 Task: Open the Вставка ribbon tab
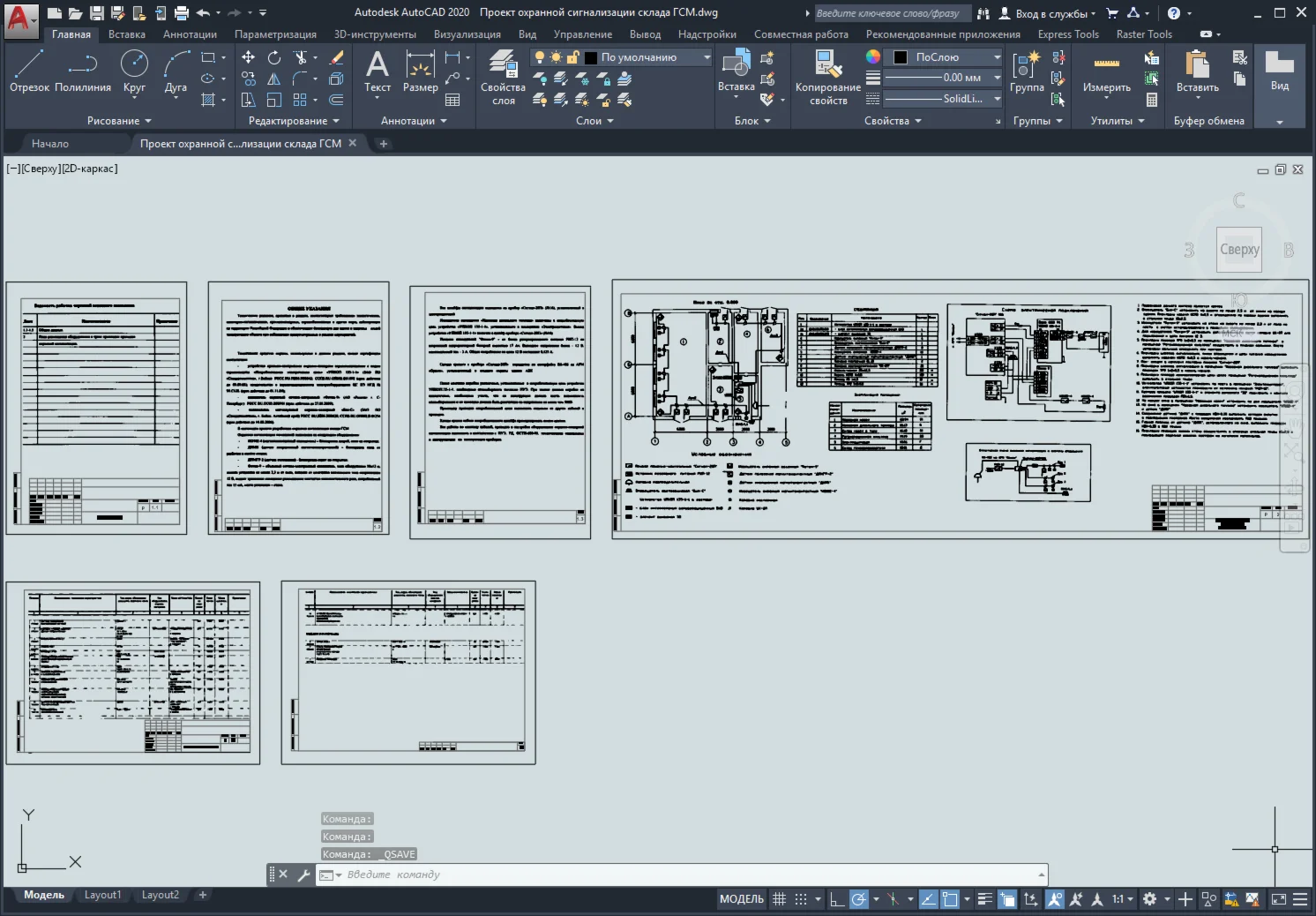(x=127, y=34)
